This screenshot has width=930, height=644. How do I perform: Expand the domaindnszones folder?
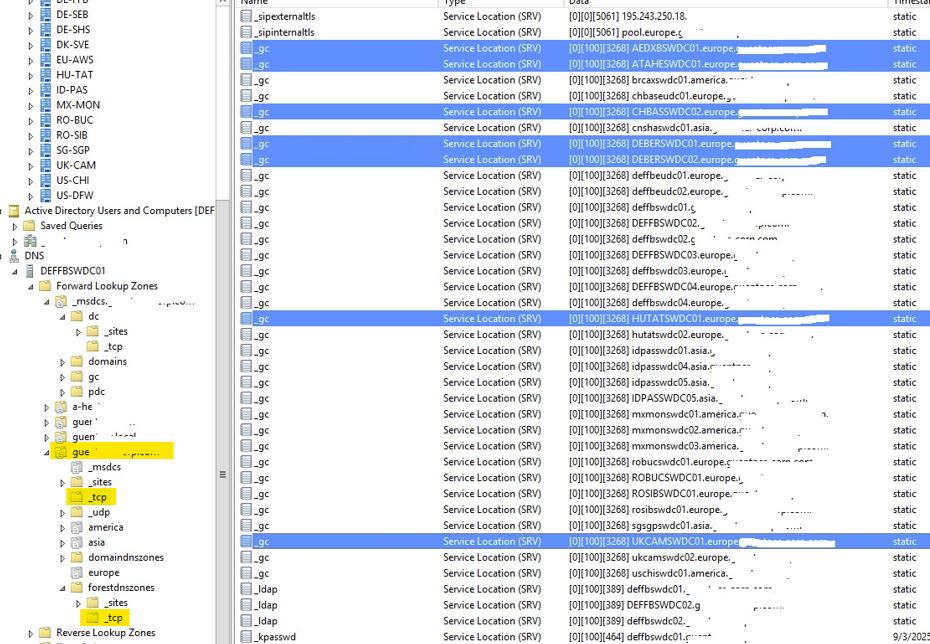(63, 558)
